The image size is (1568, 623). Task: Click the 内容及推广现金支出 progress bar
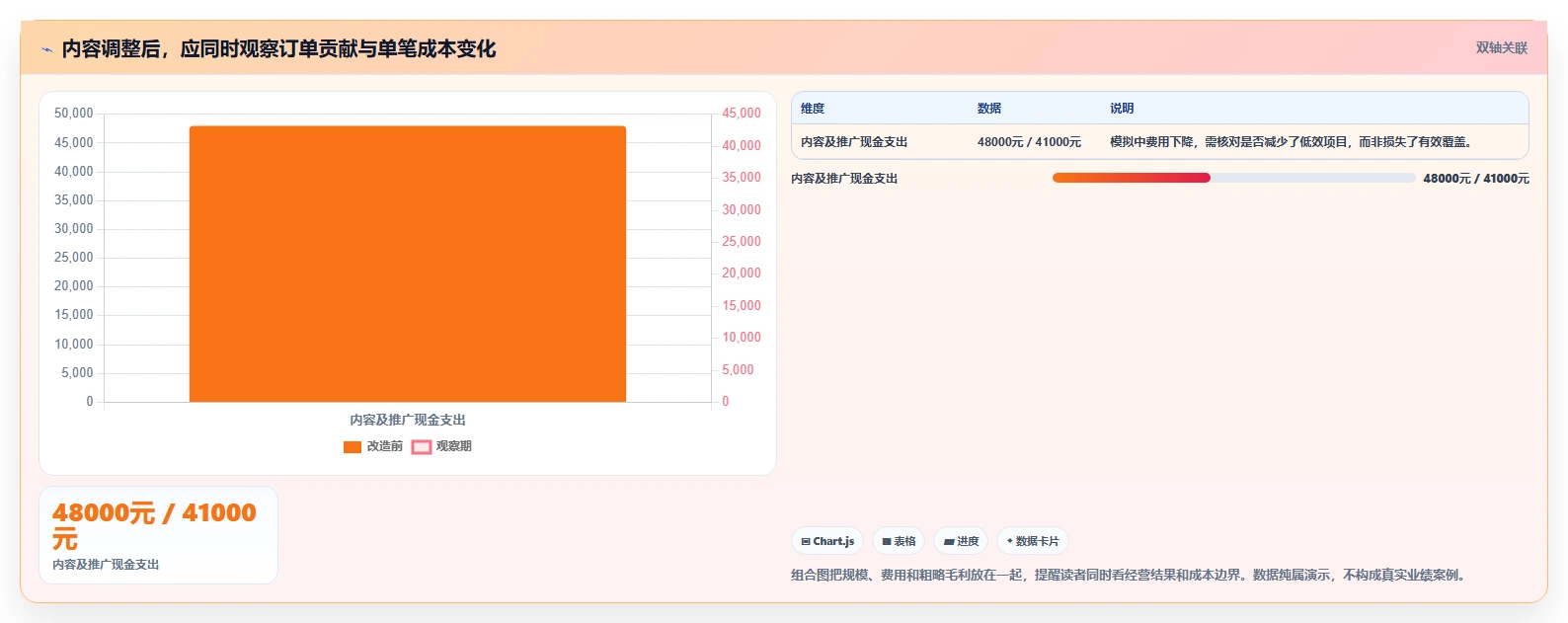tap(1233, 178)
